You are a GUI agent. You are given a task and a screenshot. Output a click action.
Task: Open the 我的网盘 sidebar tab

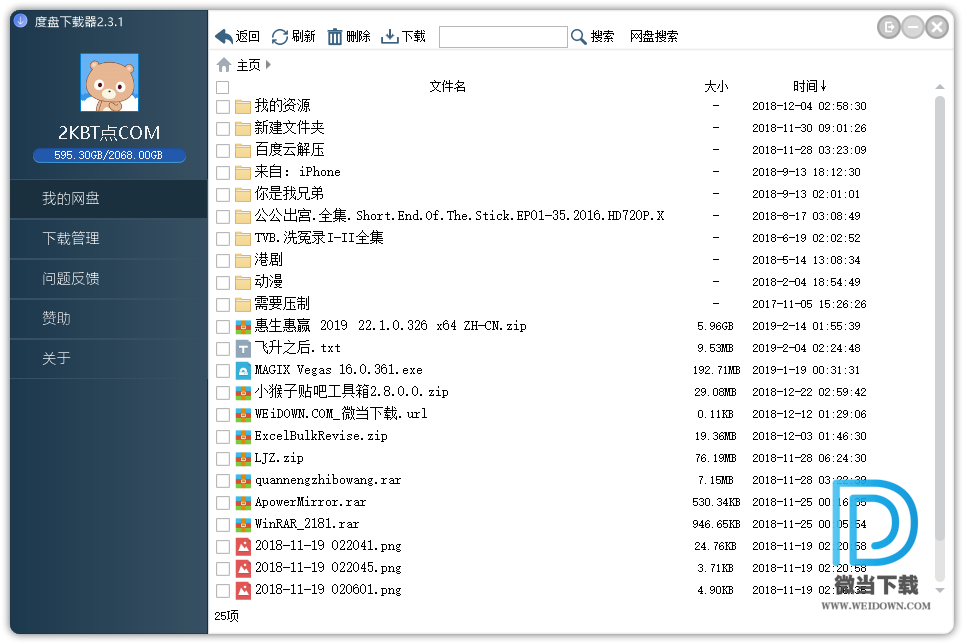point(109,198)
